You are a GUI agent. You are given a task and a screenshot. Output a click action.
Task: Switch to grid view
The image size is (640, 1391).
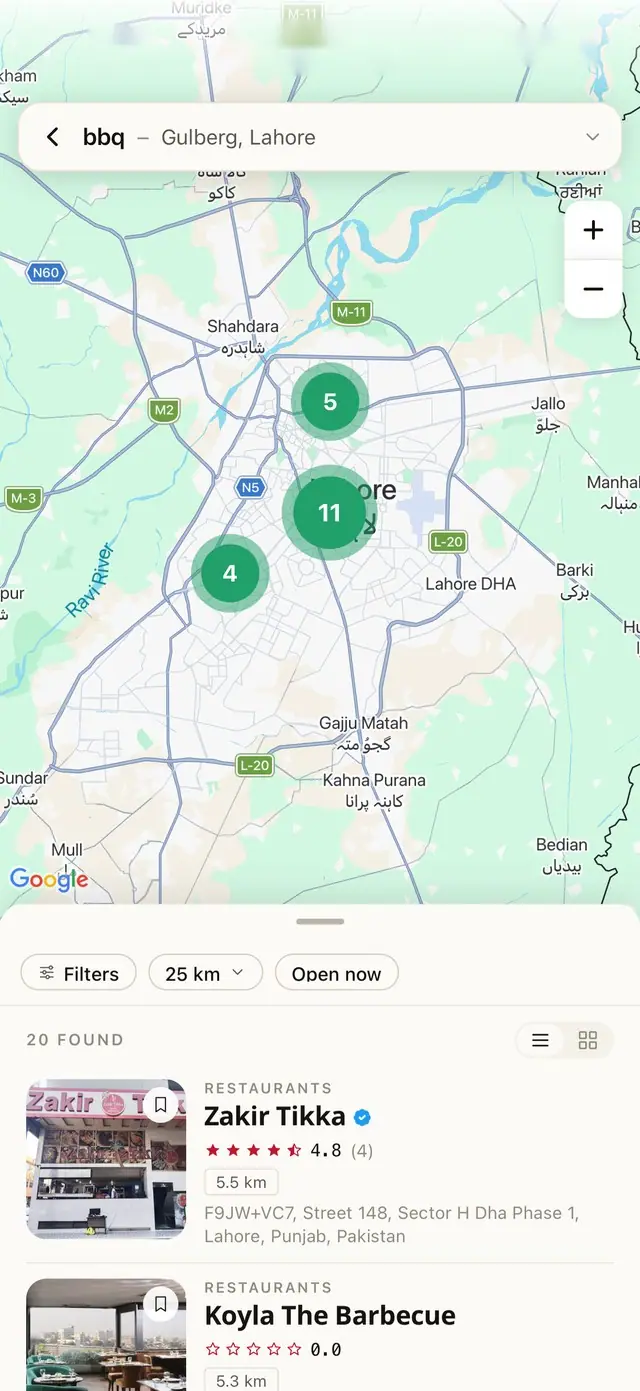(x=588, y=1041)
